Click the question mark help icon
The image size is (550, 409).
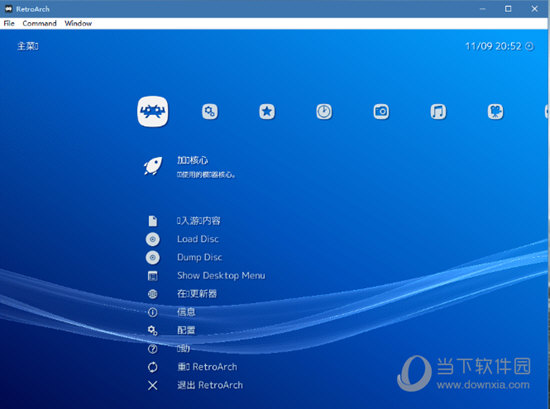click(153, 349)
